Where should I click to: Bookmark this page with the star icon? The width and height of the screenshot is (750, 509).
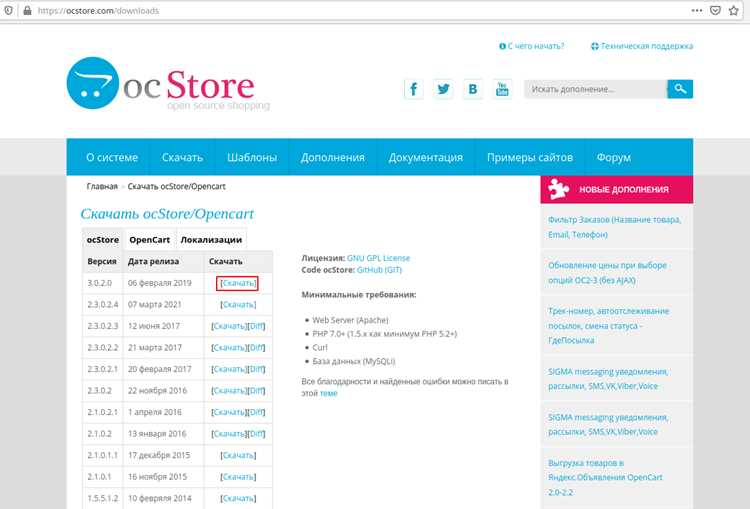pyautogui.click(x=734, y=10)
